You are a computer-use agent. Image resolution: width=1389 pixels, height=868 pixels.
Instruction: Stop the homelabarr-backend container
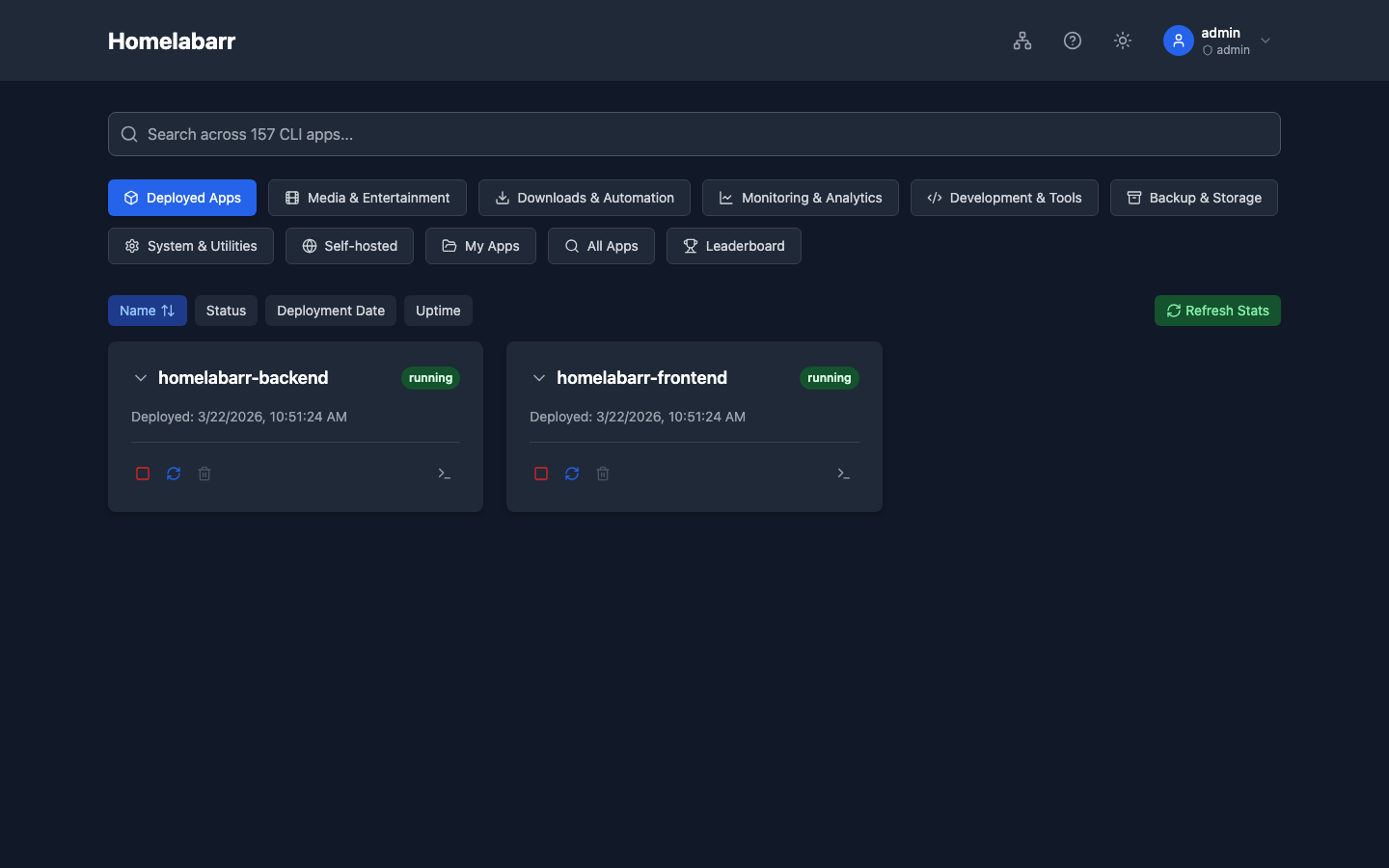tap(143, 474)
